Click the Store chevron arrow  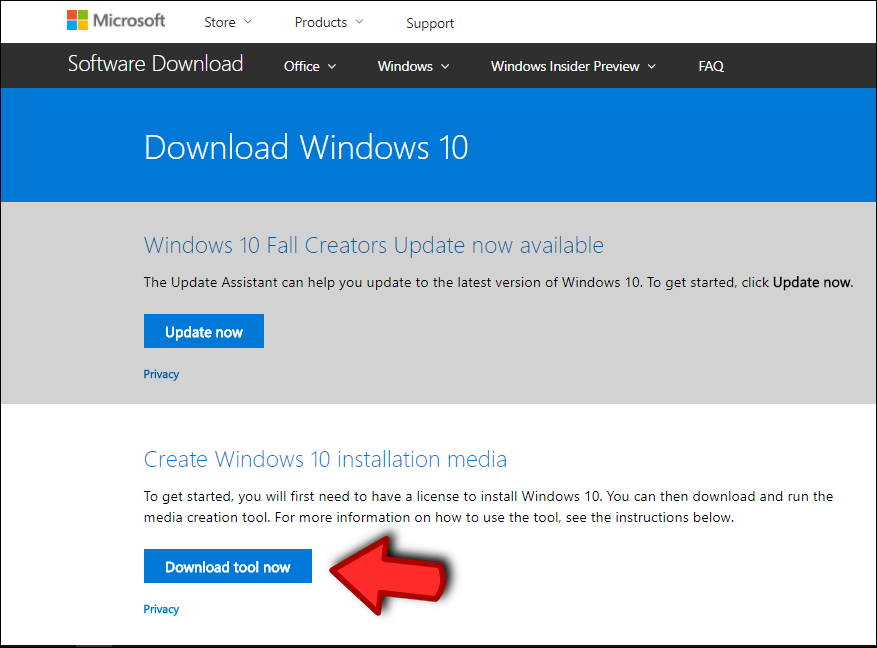(248, 22)
